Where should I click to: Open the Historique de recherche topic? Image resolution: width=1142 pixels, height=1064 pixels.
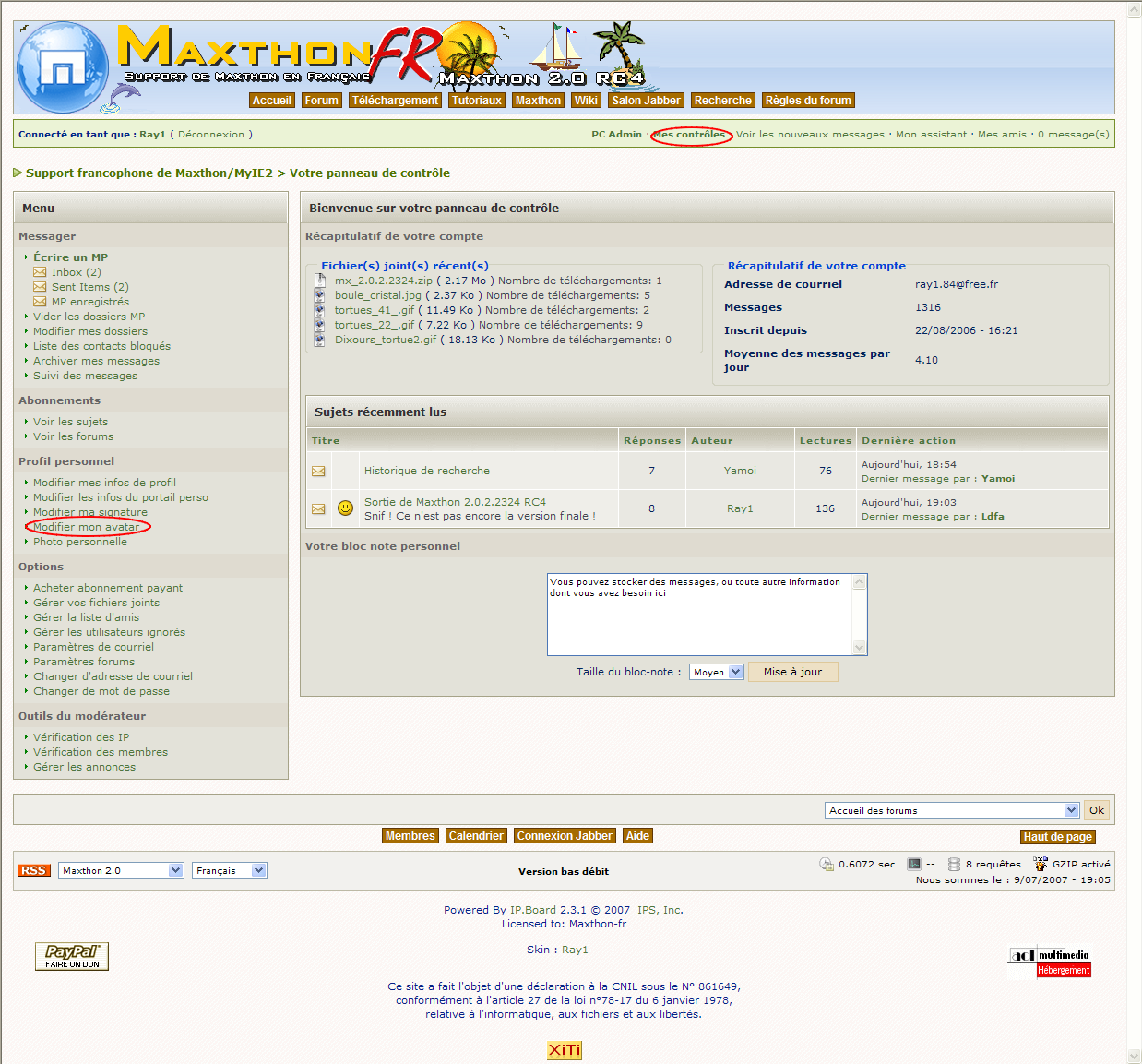[427, 471]
